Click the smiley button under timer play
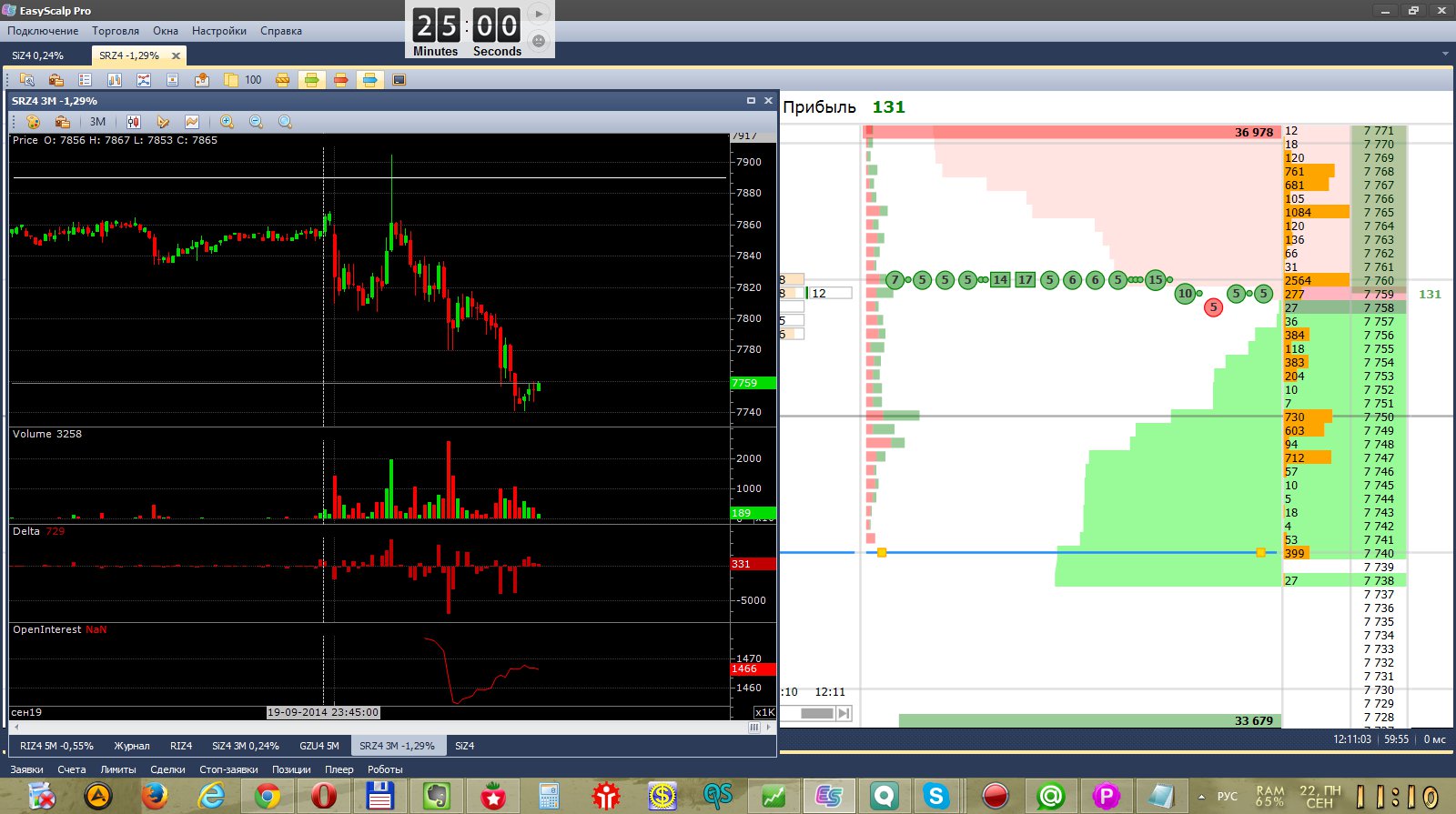This screenshot has width=1456, height=814. (539, 42)
